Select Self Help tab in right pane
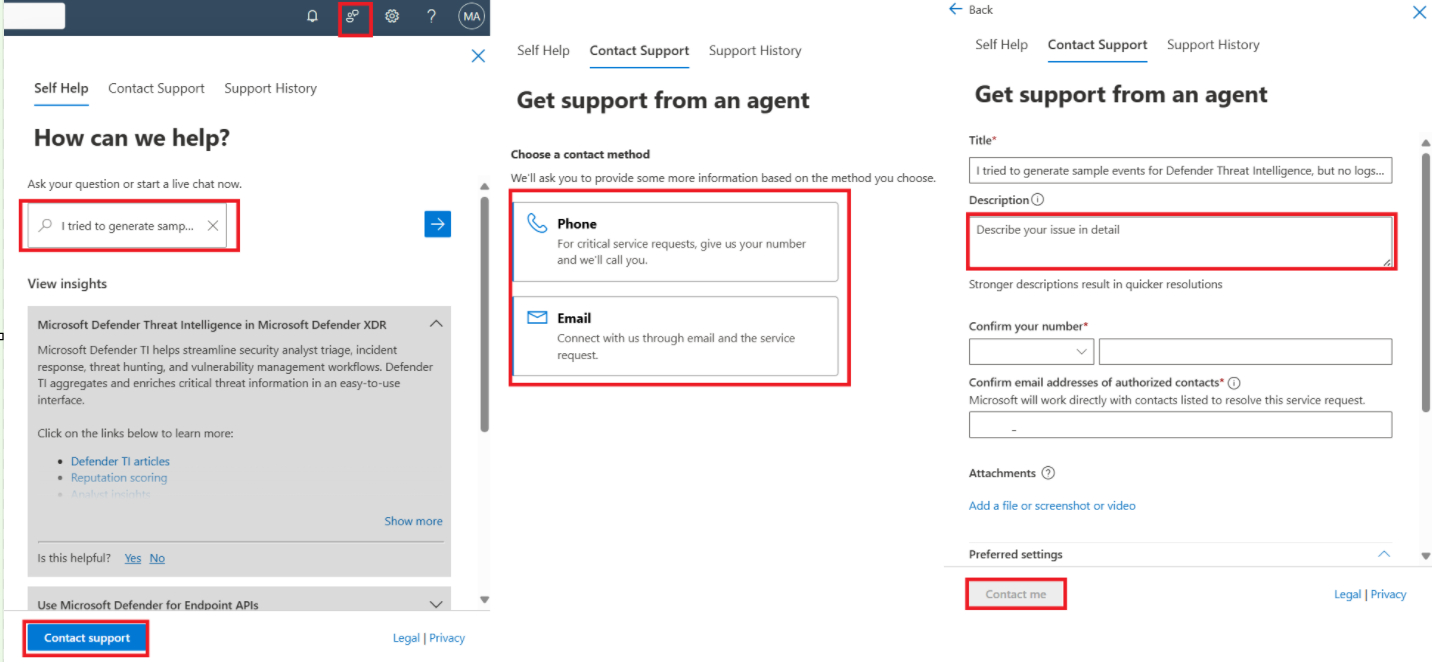This screenshot has height=662, width=1432. coord(1001,44)
